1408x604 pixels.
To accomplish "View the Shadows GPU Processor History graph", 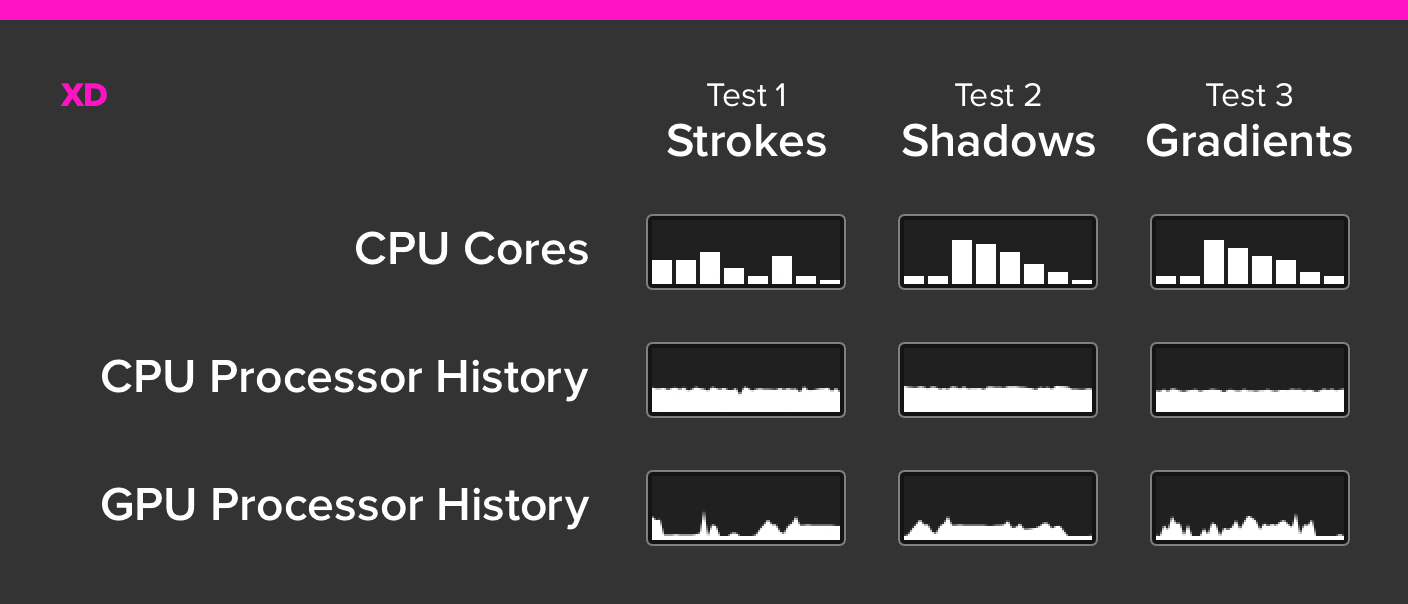I will point(998,508).
